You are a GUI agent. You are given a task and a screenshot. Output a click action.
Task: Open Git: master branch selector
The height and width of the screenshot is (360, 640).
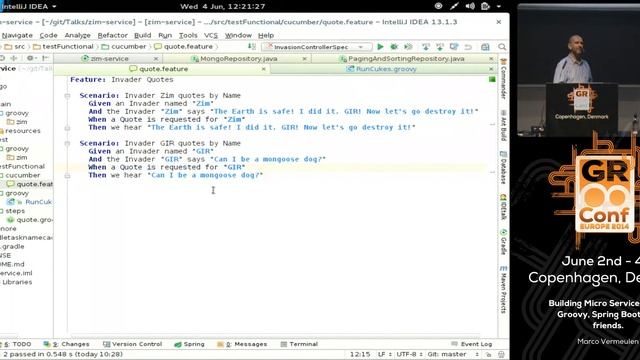coord(452,354)
